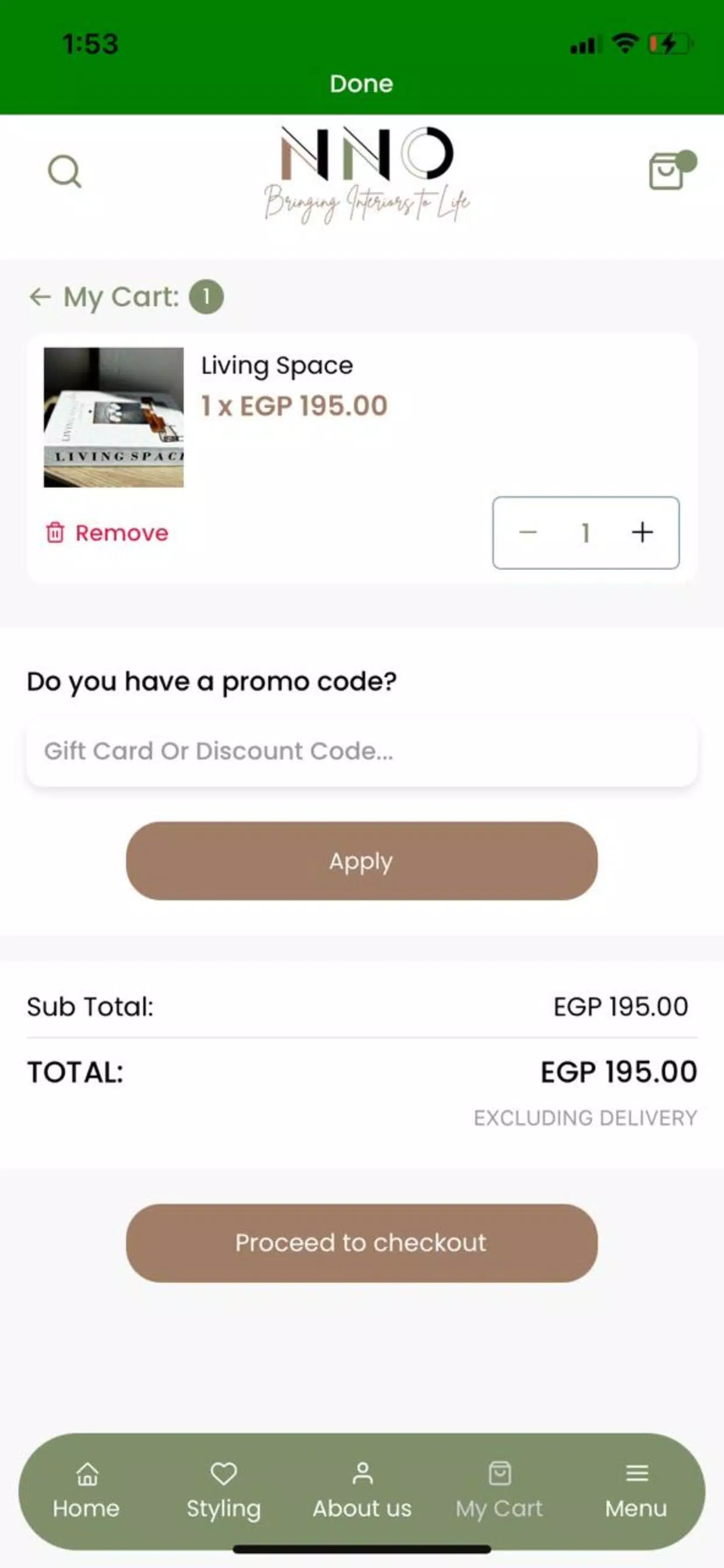Image resolution: width=724 pixels, height=1568 pixels.
Task: Open the About us tab
Action: 362,1490
